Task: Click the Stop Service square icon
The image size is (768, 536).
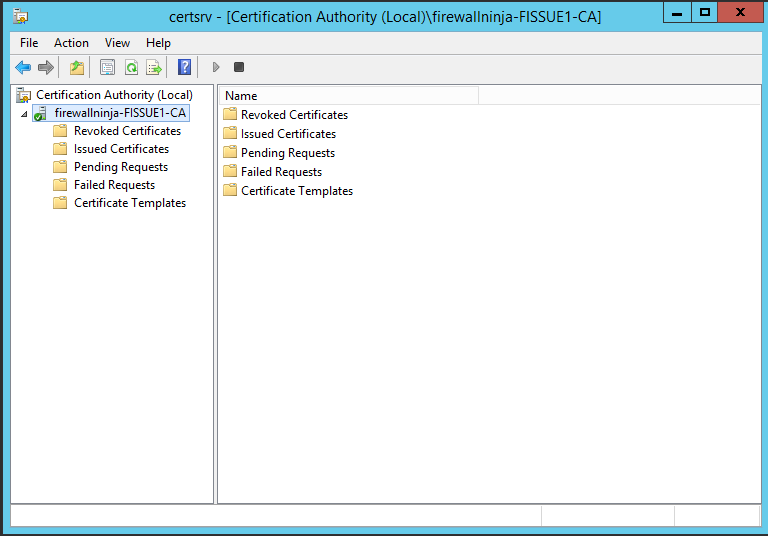Action: coord(239,67)
